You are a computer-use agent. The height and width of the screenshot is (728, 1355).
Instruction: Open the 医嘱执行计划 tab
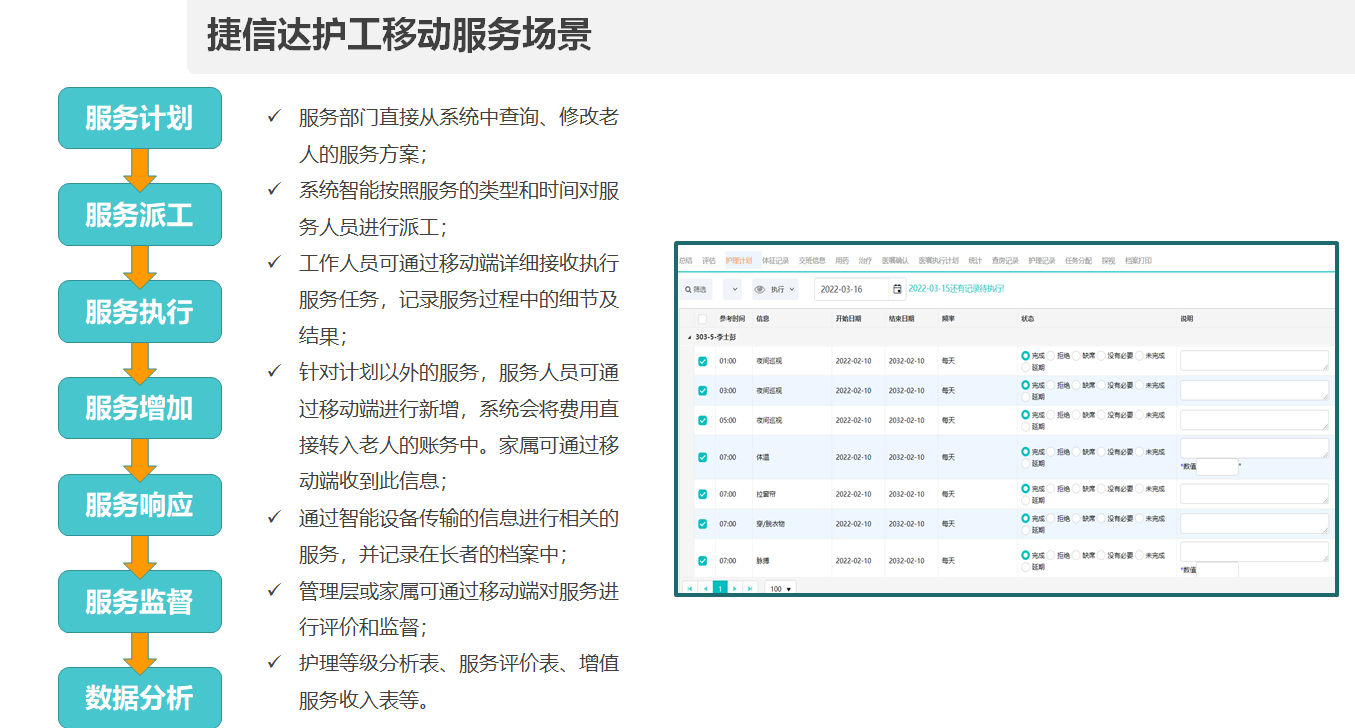938,261
